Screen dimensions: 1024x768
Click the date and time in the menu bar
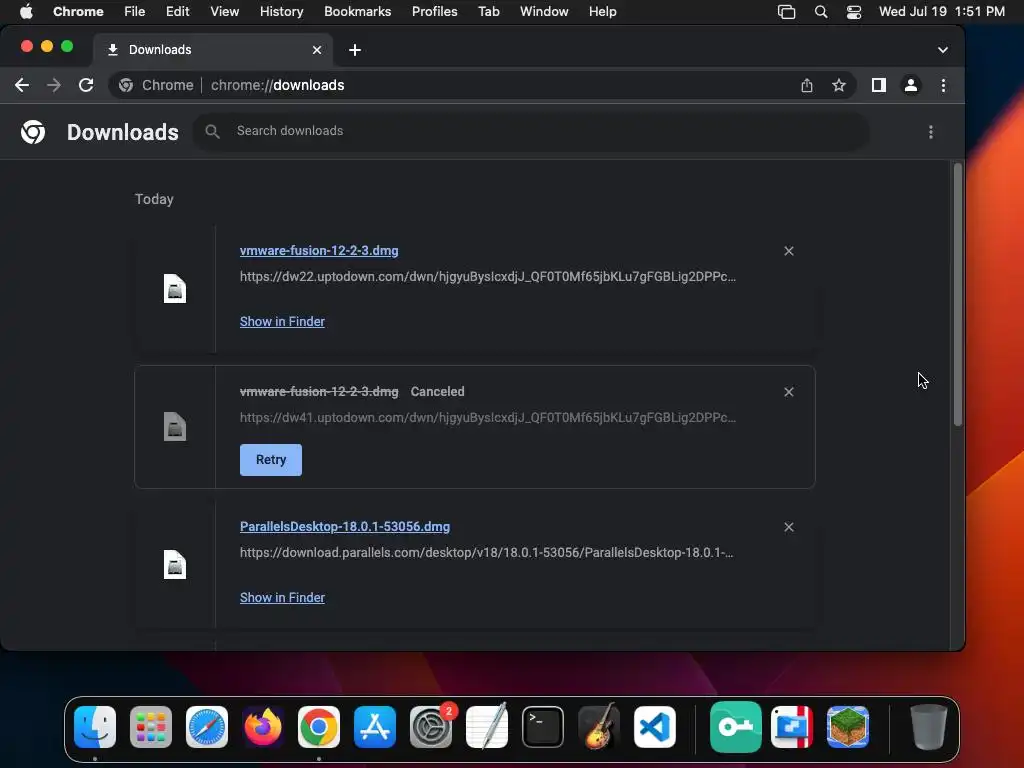(x=942, y=12)
